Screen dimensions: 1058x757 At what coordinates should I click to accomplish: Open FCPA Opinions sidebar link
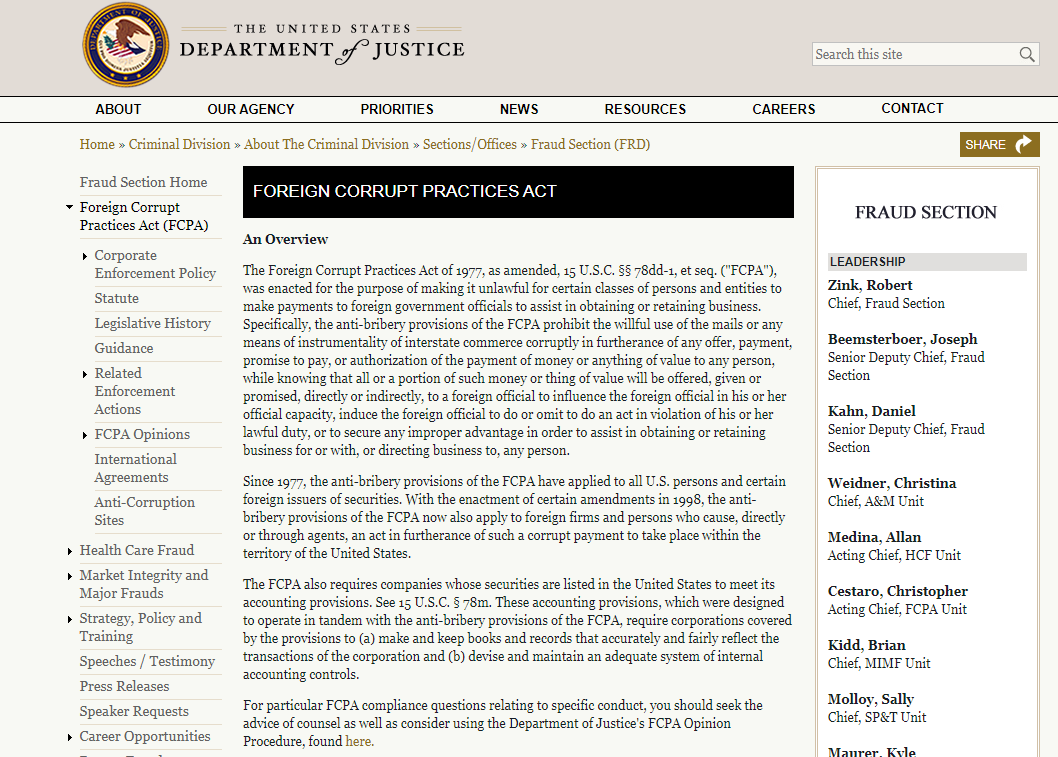point(142,434)
